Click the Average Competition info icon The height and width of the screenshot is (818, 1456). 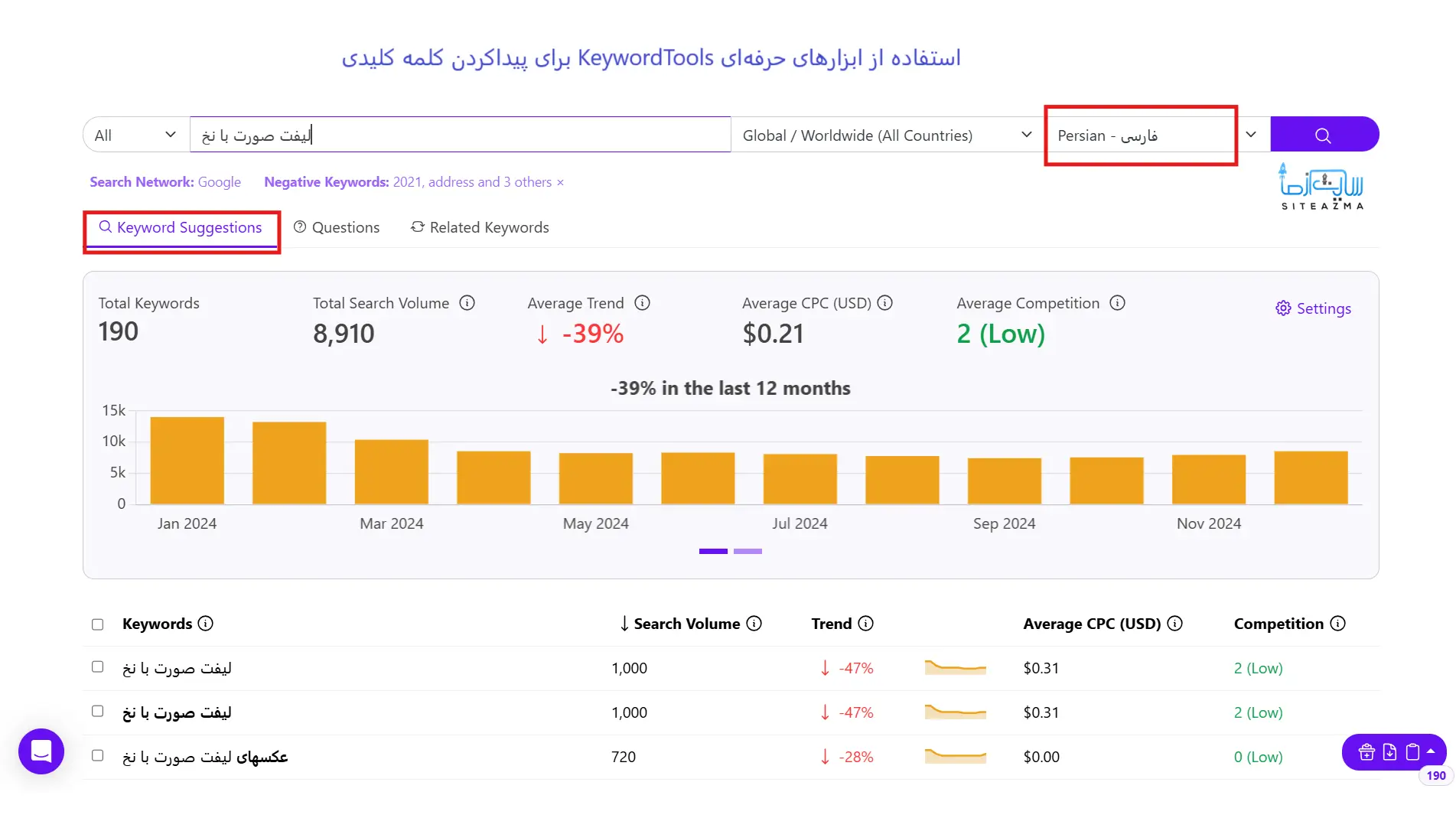(1117, 303)
